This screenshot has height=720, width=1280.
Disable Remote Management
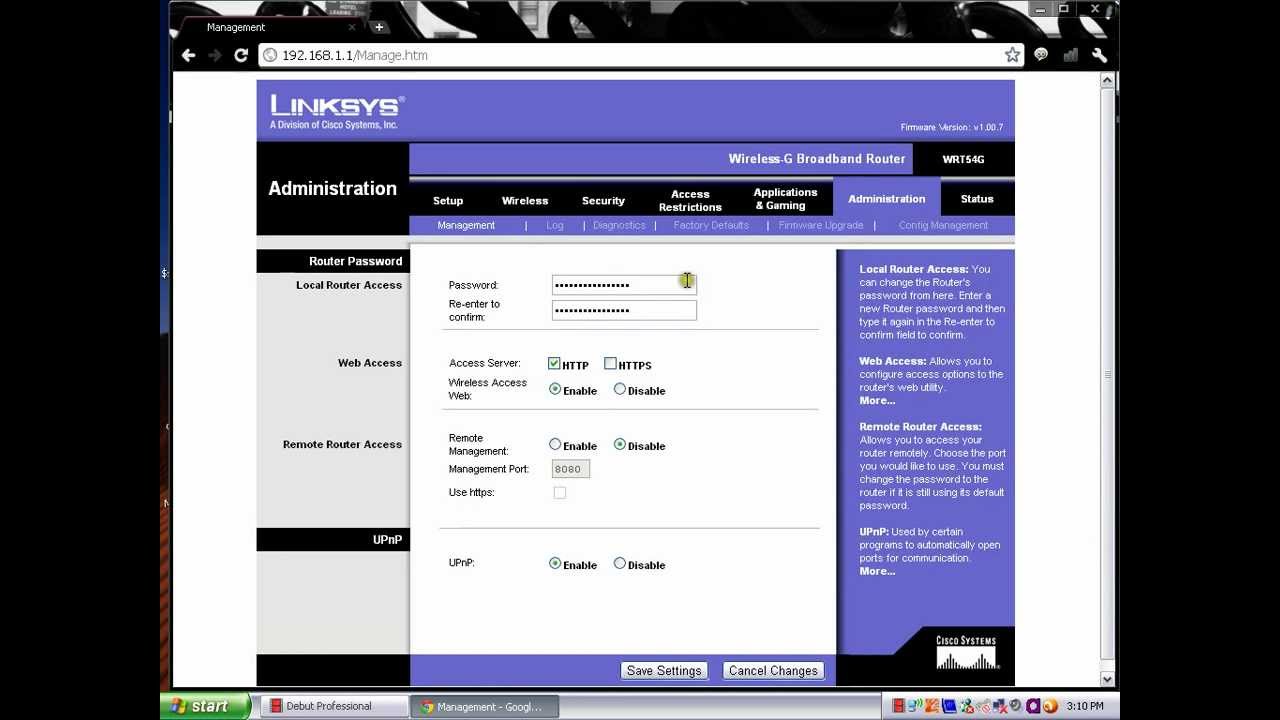pyautogui.click(x=620, y=445)
